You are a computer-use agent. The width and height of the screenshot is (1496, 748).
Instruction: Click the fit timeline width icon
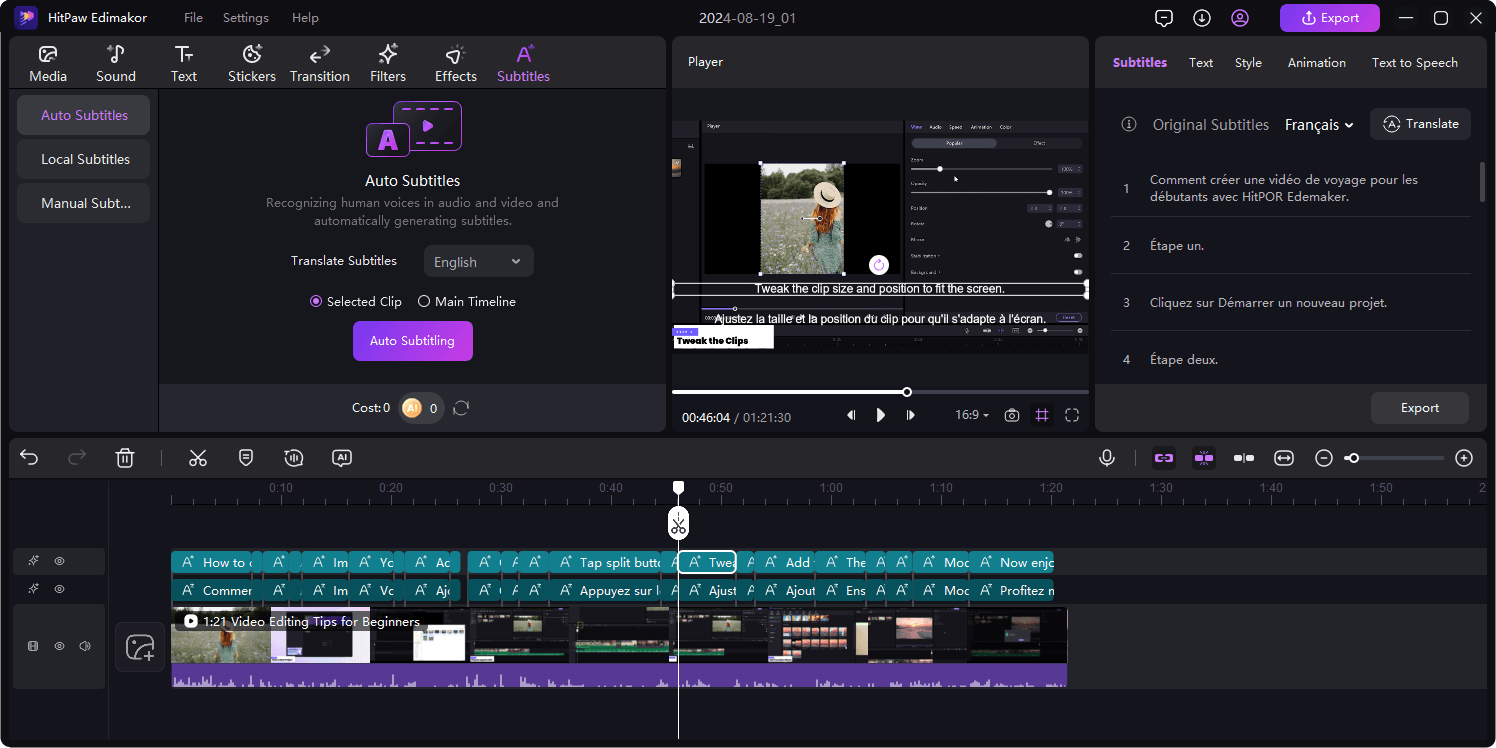coord(1284,458)
